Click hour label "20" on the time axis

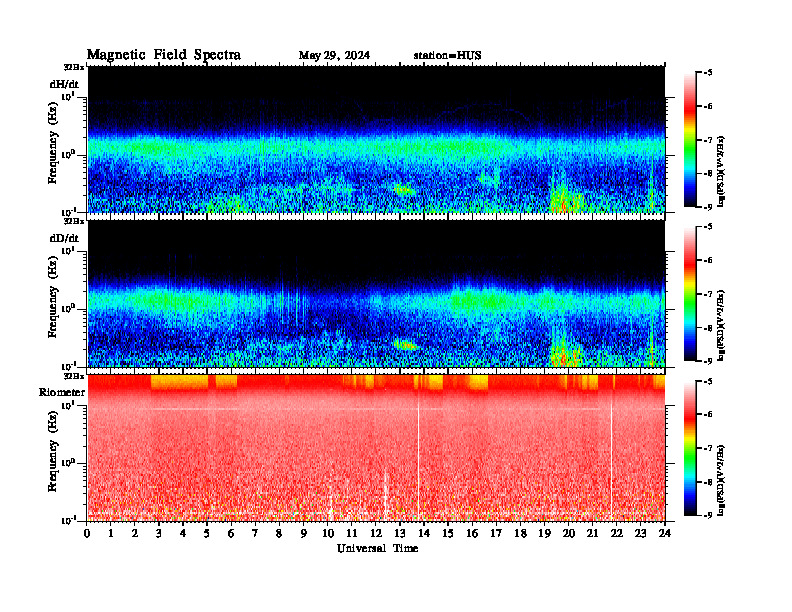point(569,533)
